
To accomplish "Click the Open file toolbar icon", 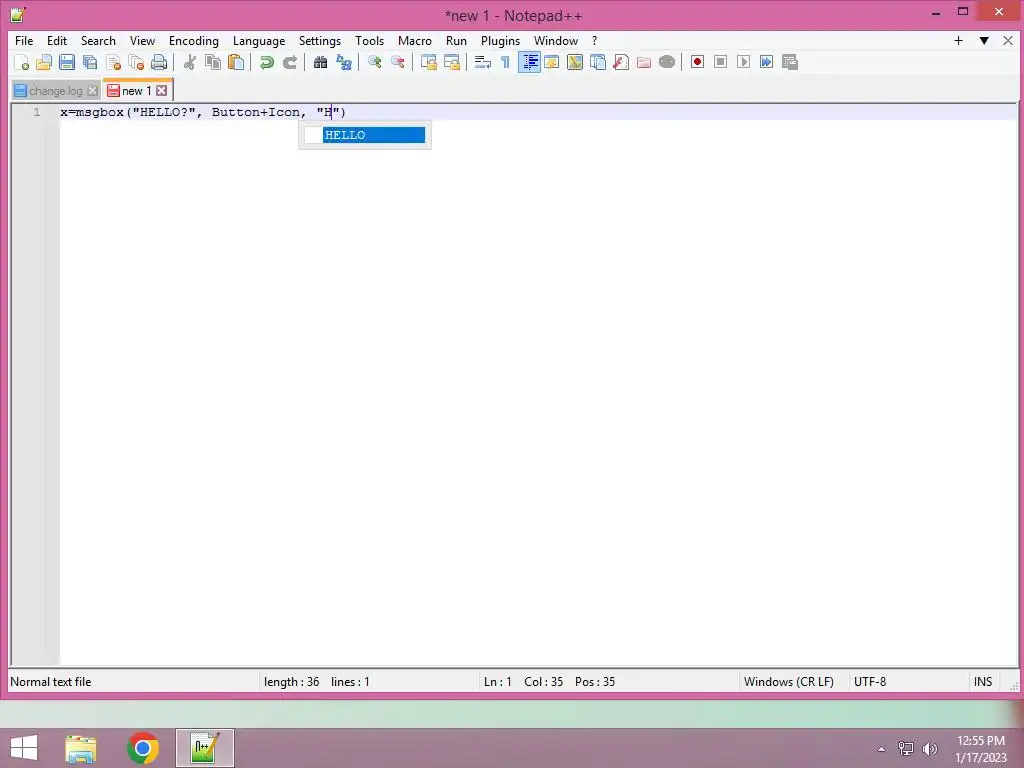I will coord(44,62).
